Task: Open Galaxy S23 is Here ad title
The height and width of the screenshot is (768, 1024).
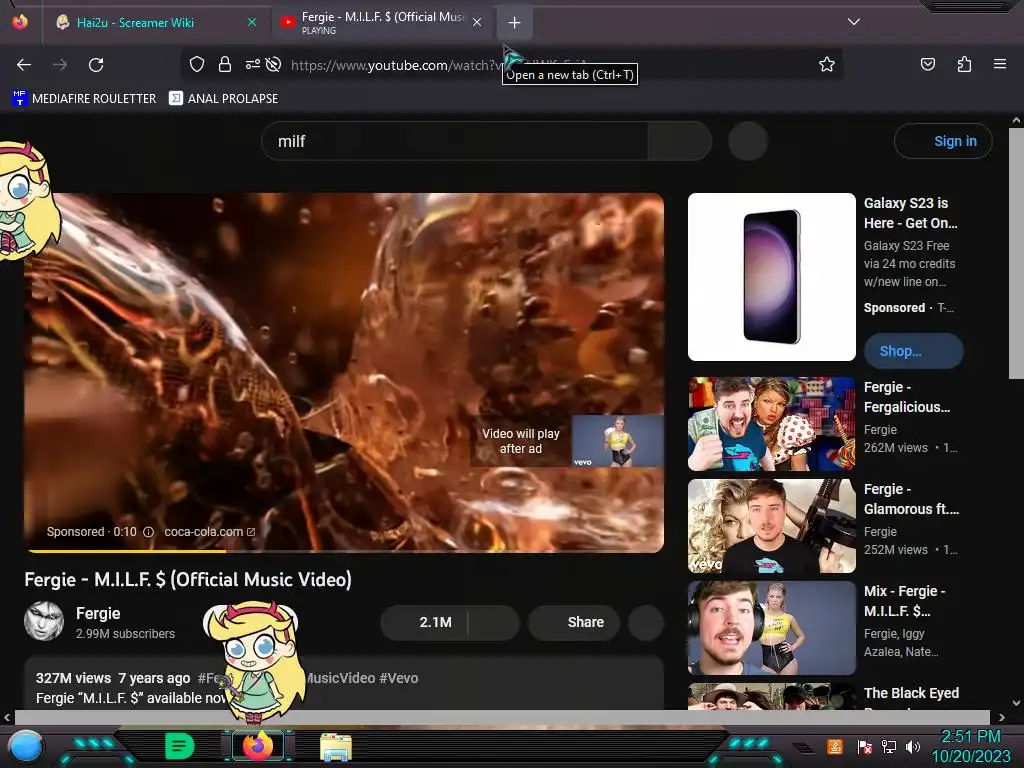Action: [x=910, y=213]
